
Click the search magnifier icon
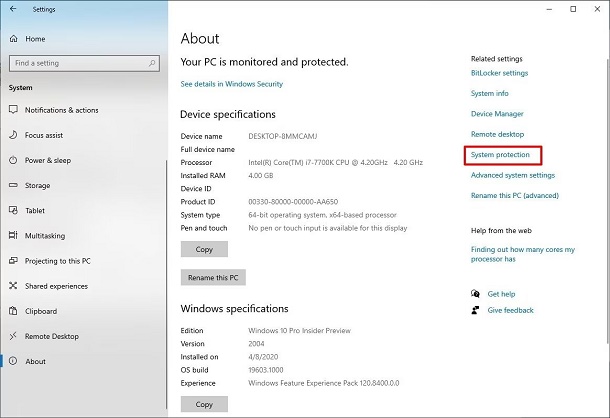click(x=152, y=63)
